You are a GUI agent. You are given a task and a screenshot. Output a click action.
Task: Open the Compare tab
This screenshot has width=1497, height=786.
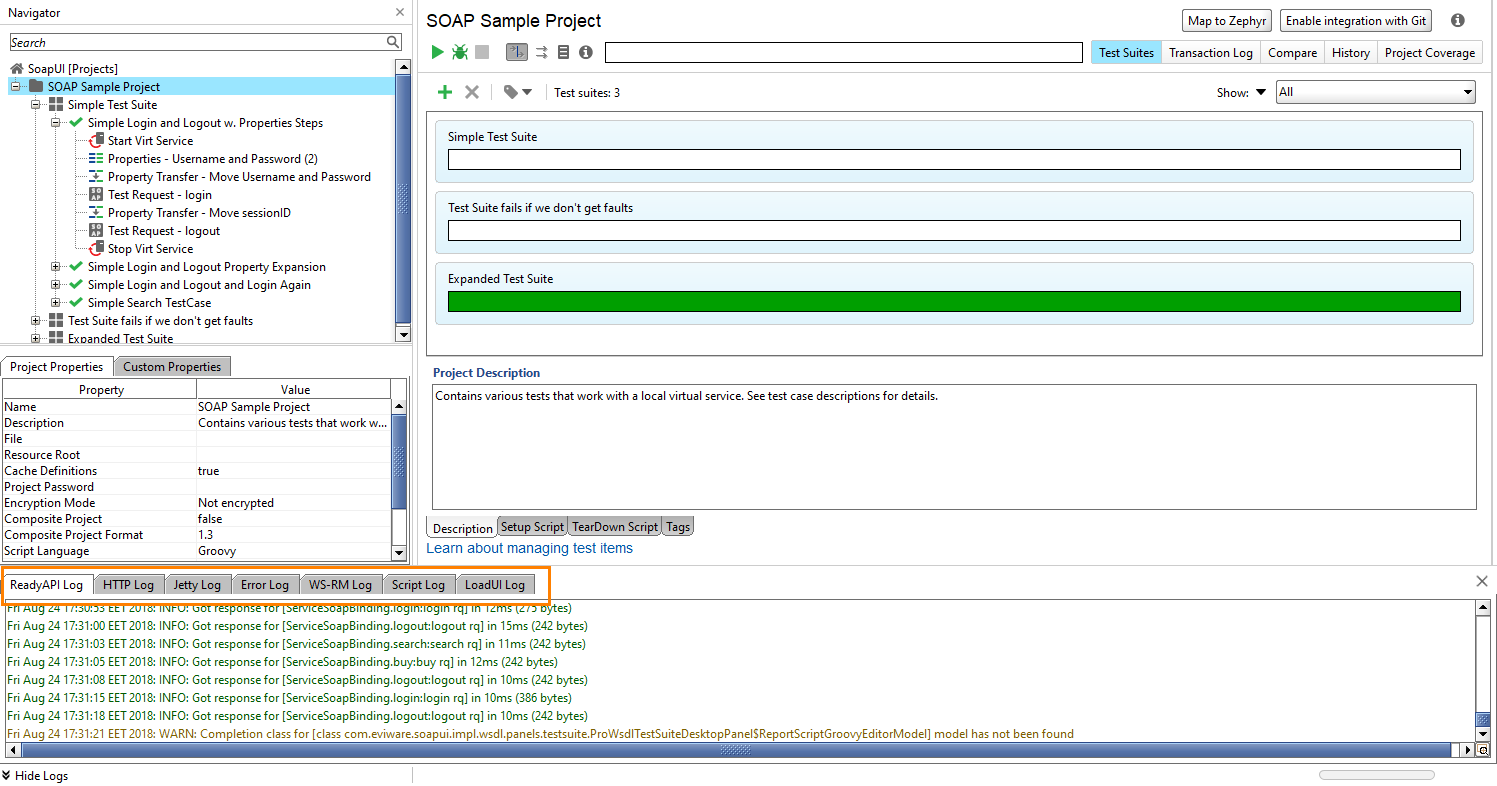pyautogui.click(x=1292, y=52)
